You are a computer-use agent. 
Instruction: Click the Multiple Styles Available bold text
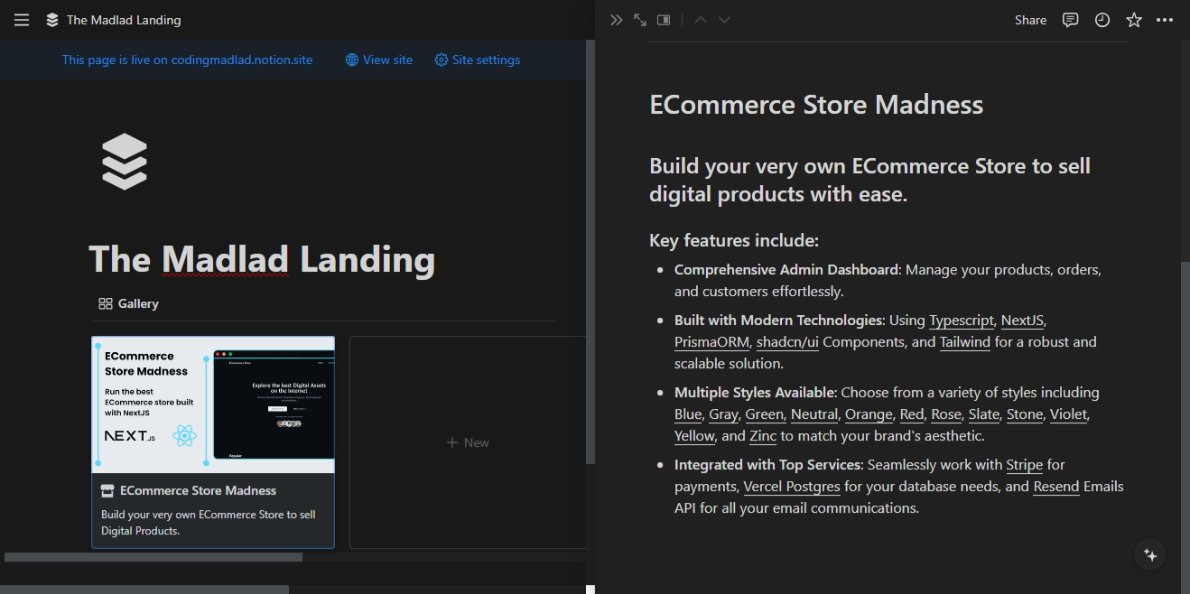pos(754,393)
